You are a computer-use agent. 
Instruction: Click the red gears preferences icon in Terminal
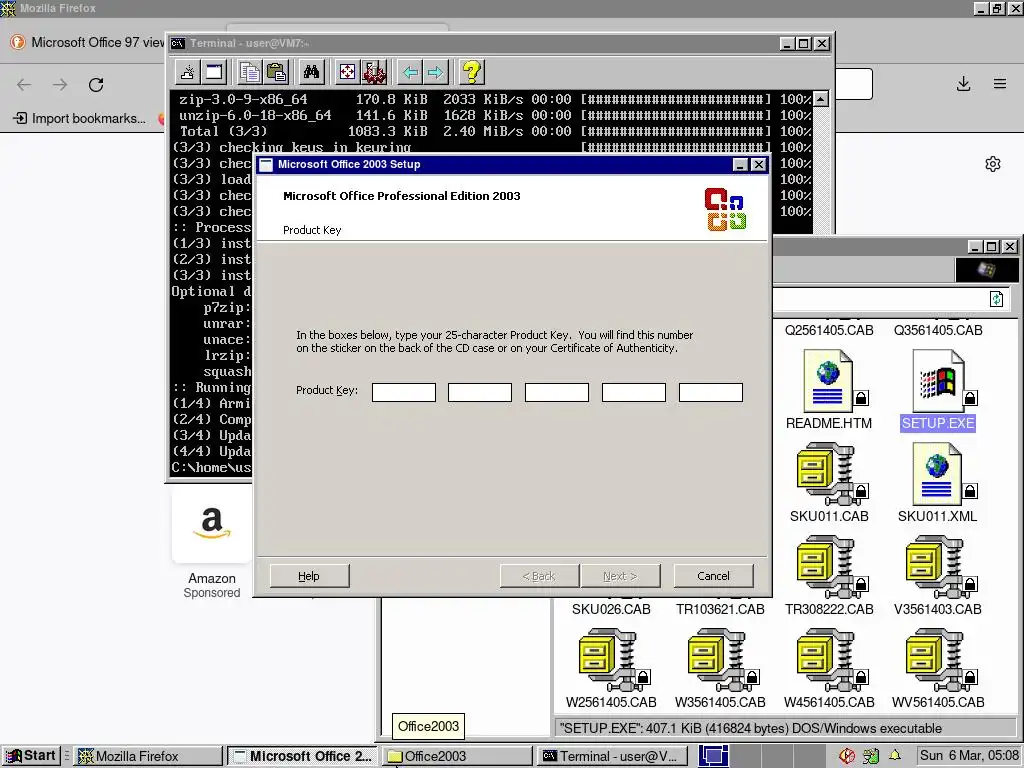pyautogui.click(x=374, y=72)
